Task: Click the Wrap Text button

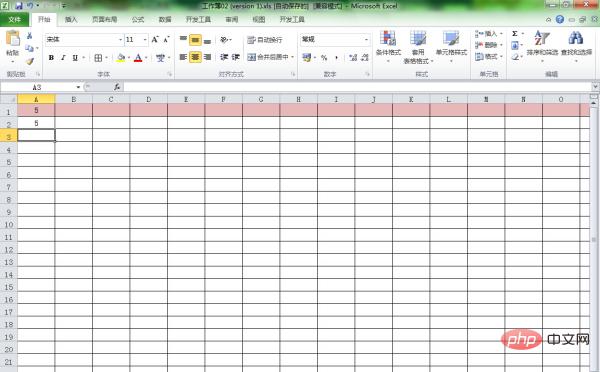Action: (265, 39)
